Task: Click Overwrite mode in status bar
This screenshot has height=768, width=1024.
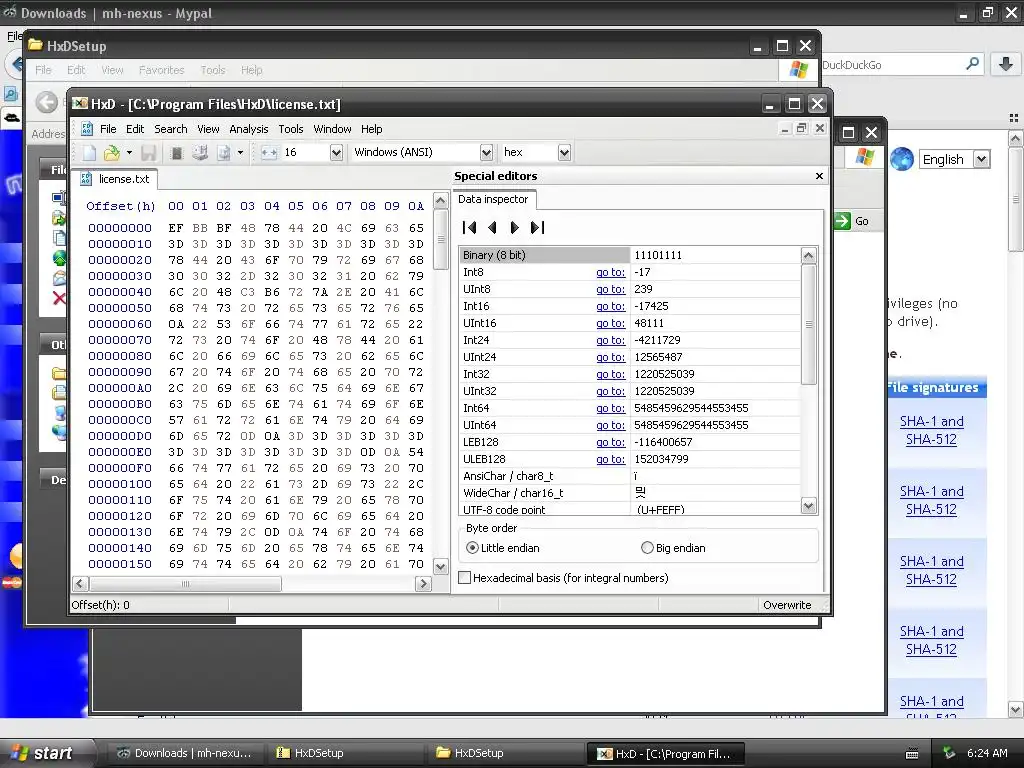Action: point(788,605)
